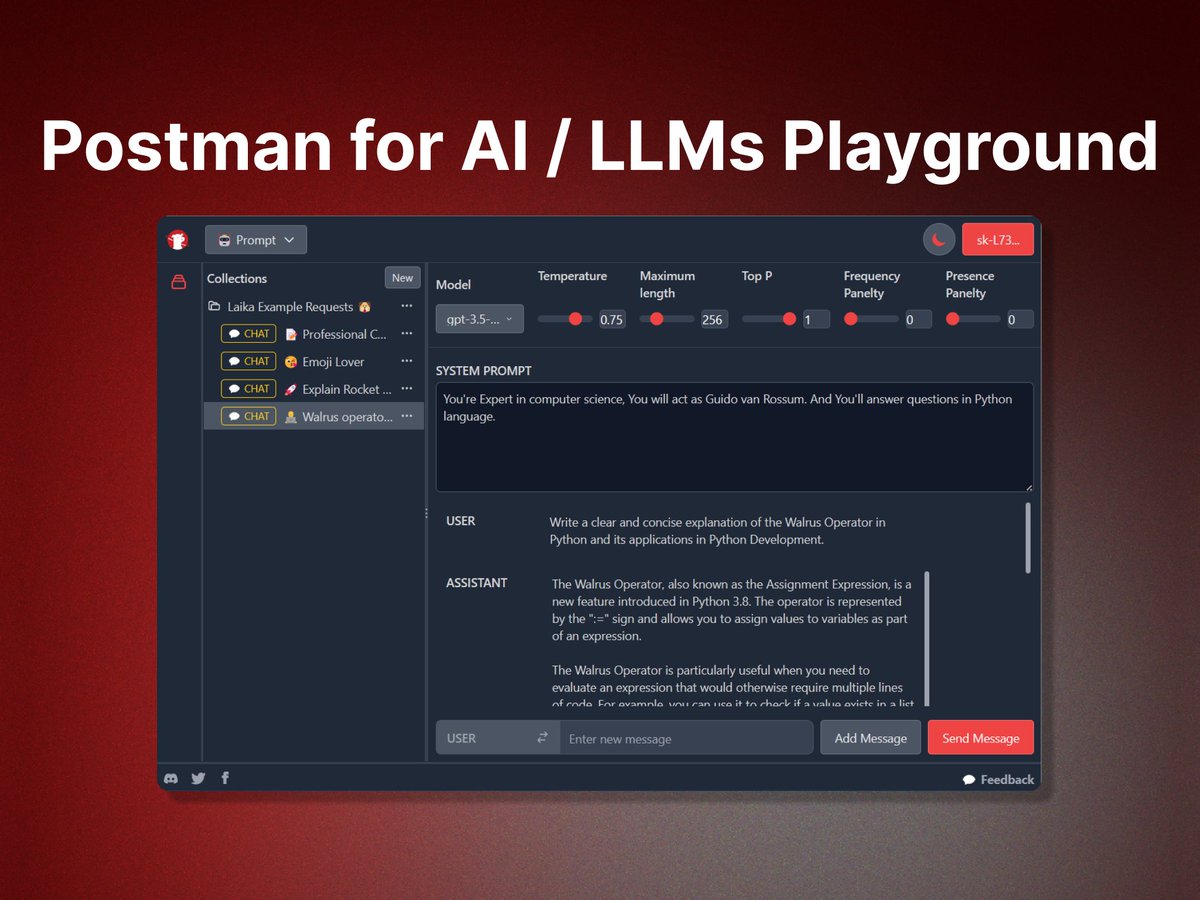The height and width of the screenshot is (900, 1200).
Task: Click the Collections heading
Action: (237, 278)
